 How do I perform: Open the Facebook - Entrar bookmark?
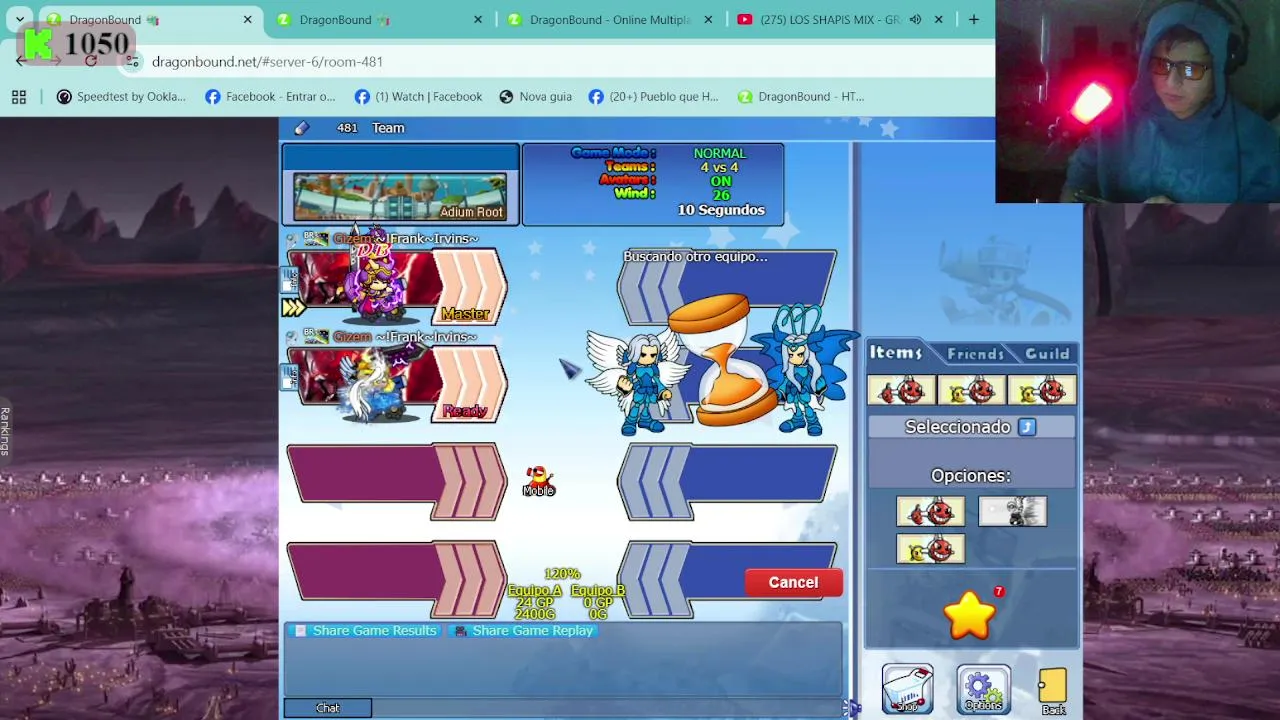270,97
